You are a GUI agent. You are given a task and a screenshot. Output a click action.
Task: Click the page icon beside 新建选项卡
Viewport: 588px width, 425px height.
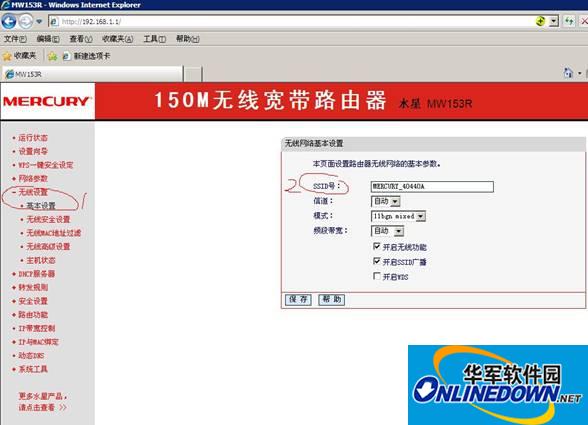pos(66,56)
